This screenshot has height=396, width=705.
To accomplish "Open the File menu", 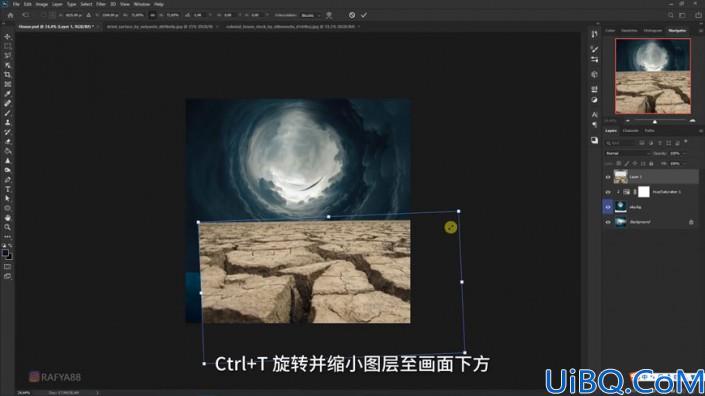I will (x=16, y=4).
